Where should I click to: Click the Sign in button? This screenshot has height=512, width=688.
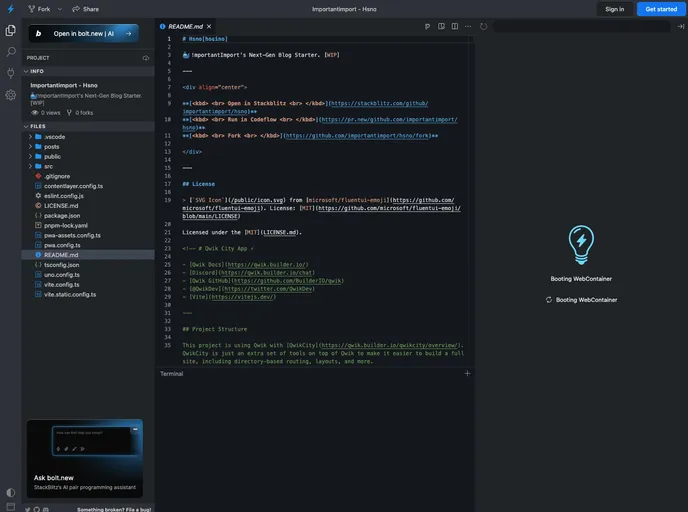point(614,9)
